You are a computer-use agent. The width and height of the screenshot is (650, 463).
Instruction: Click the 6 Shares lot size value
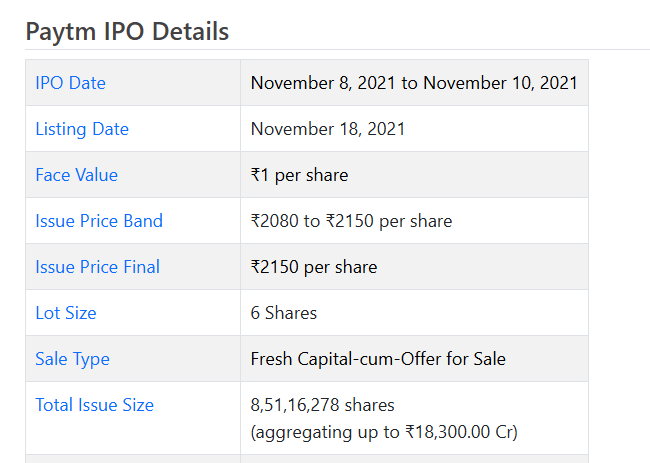tap(284, 313)
